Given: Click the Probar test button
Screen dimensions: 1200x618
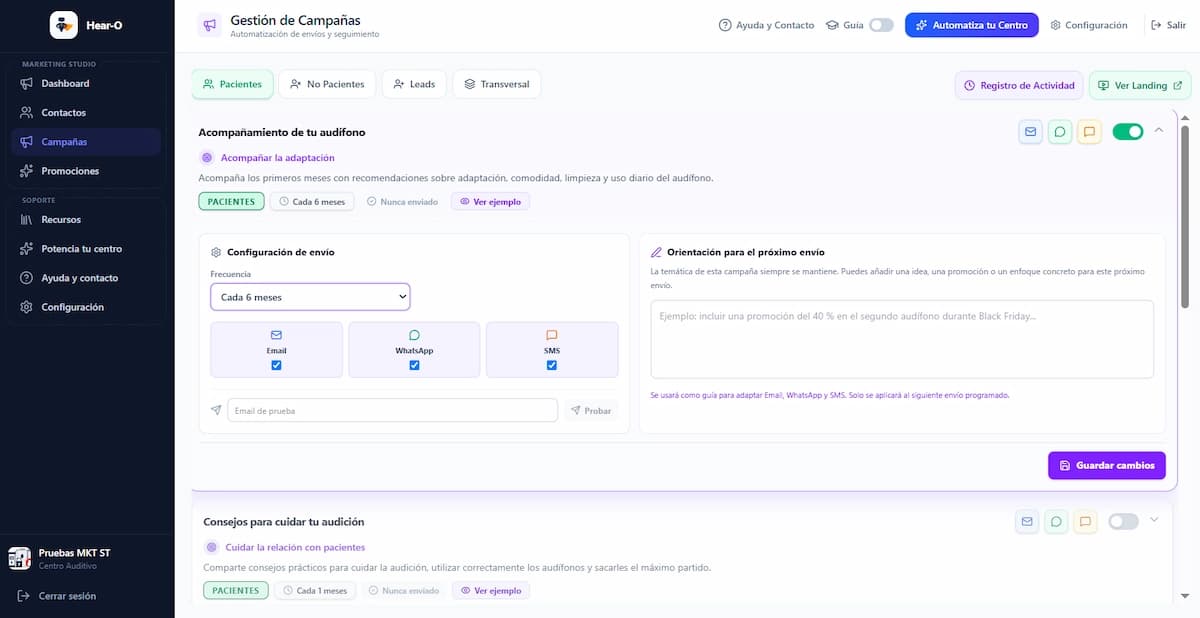Looking at the screenshot, I should click(591, 411).
